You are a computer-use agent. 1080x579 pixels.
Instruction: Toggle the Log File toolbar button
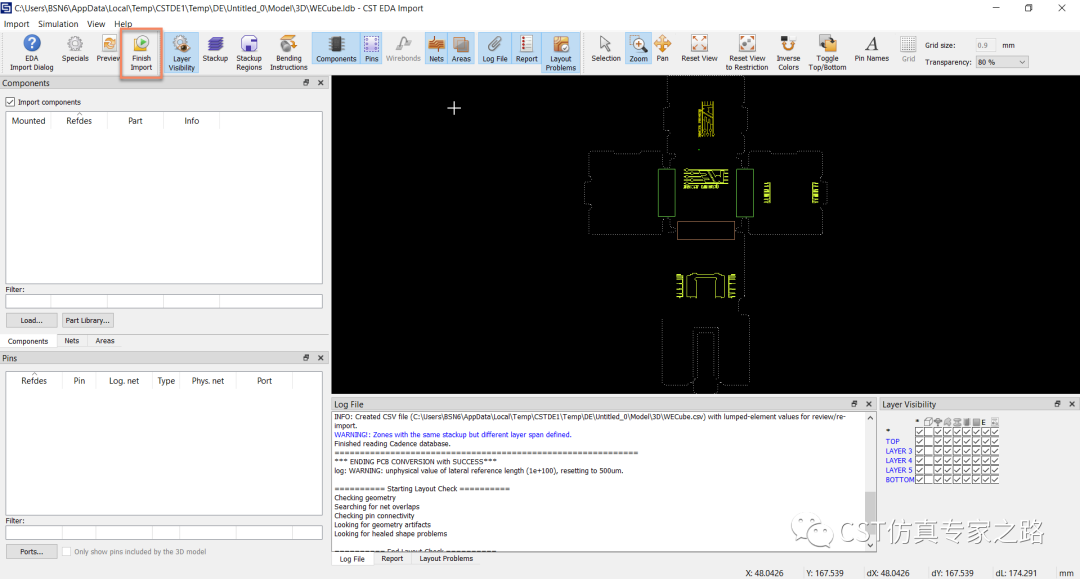tap(495, 50)
